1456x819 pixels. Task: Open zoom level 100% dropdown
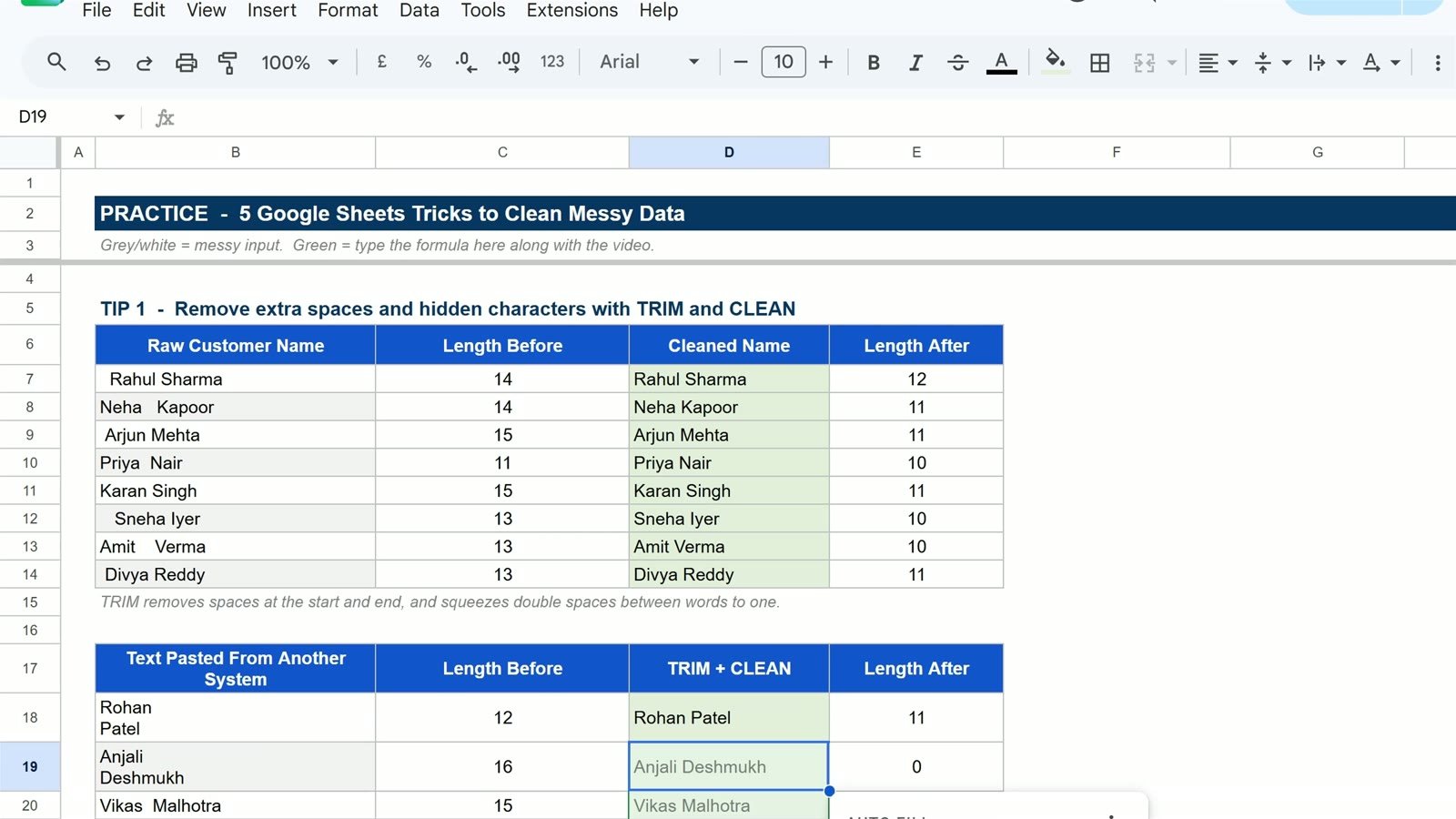[x=300, y=62]
